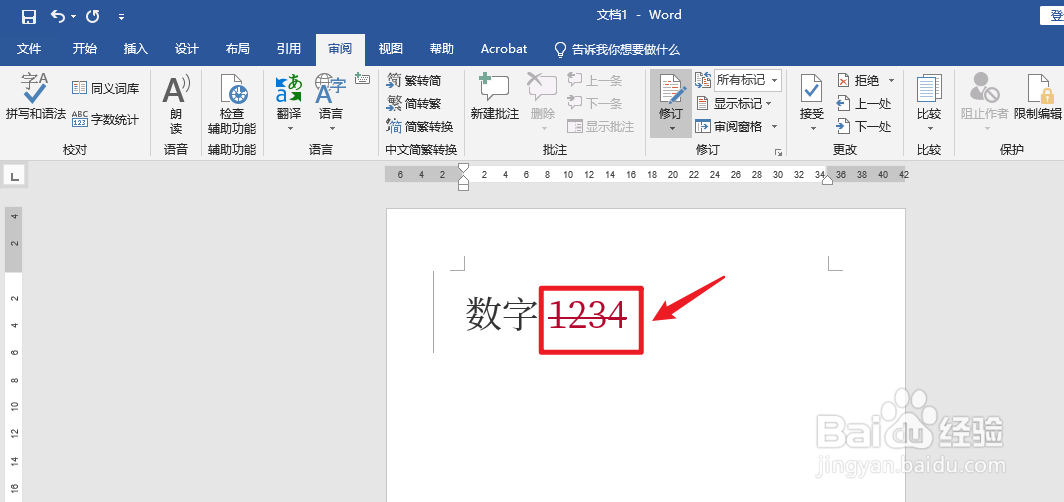Switch to the 设计 tab
This screenshot has width=1064, height=502.
[x=187, y=49]
